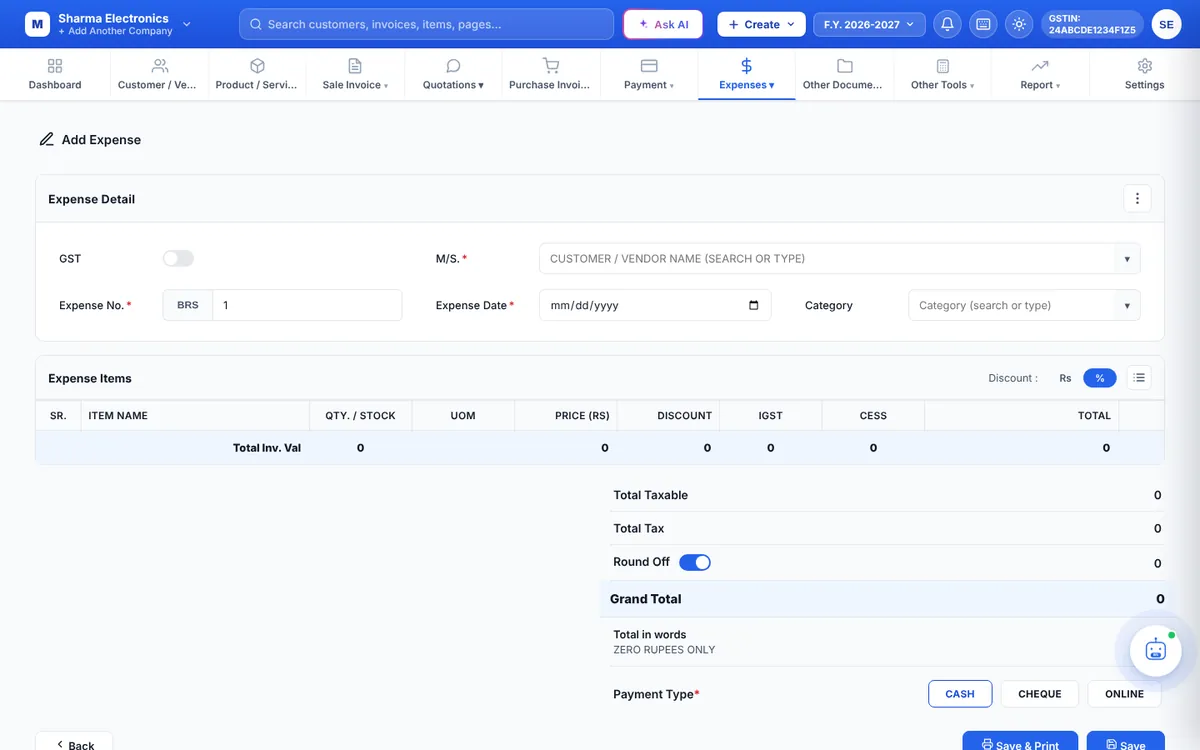Click the Other Tools calculator icon
Screen dimensions: 1200x750
[x=943, y=66]
